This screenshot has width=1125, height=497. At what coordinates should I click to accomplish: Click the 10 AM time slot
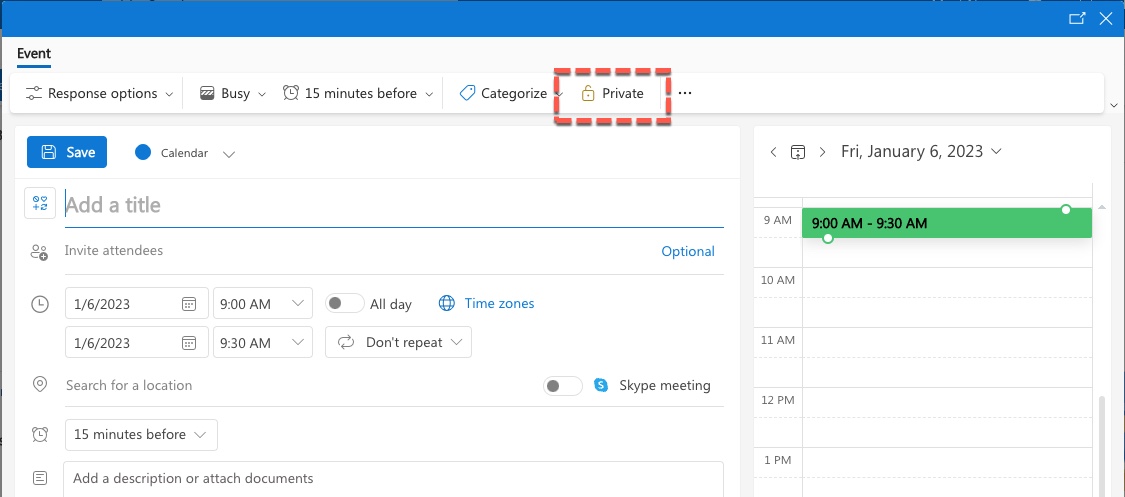pos(947,283)
